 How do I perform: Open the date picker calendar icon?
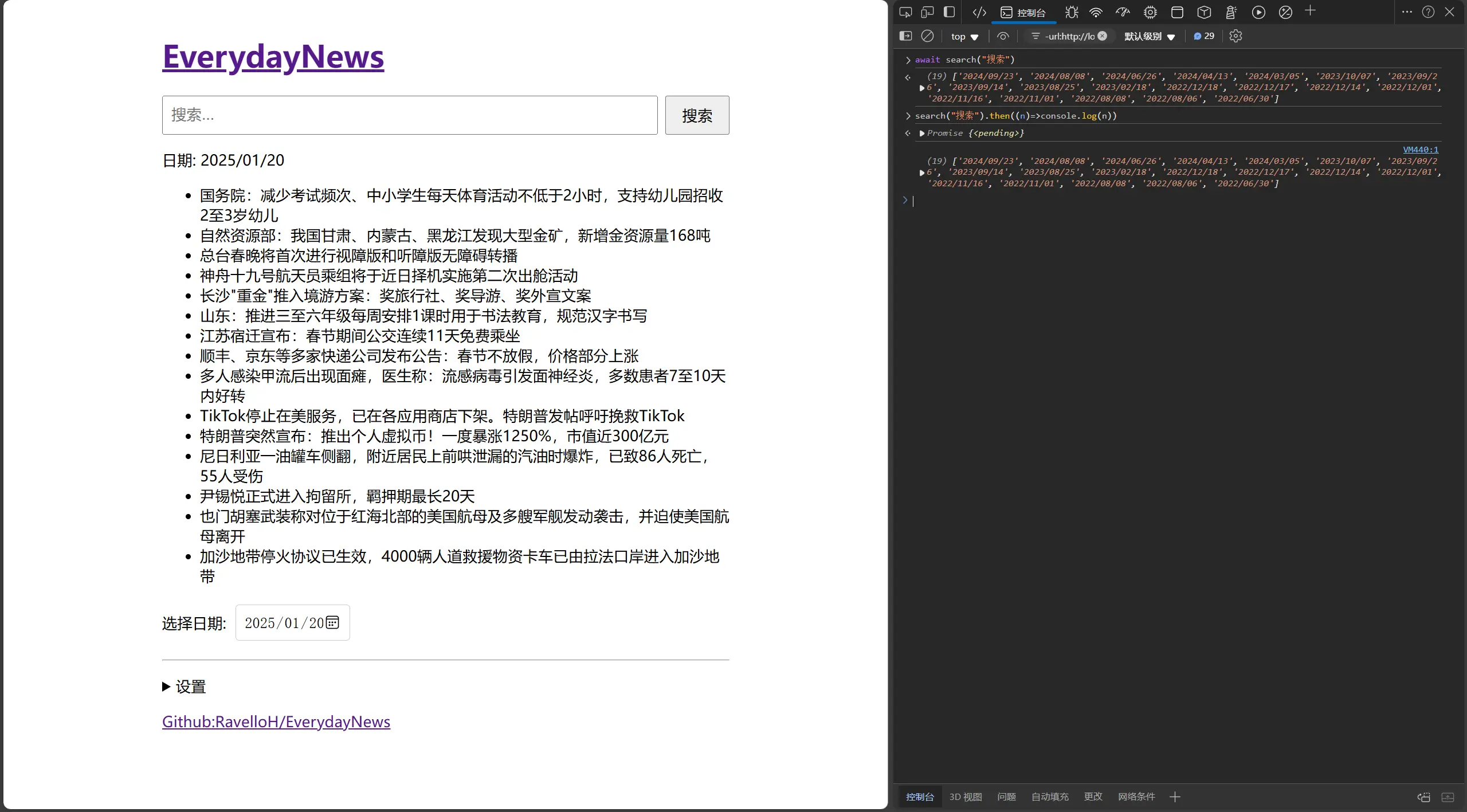[x=332, y=622]
